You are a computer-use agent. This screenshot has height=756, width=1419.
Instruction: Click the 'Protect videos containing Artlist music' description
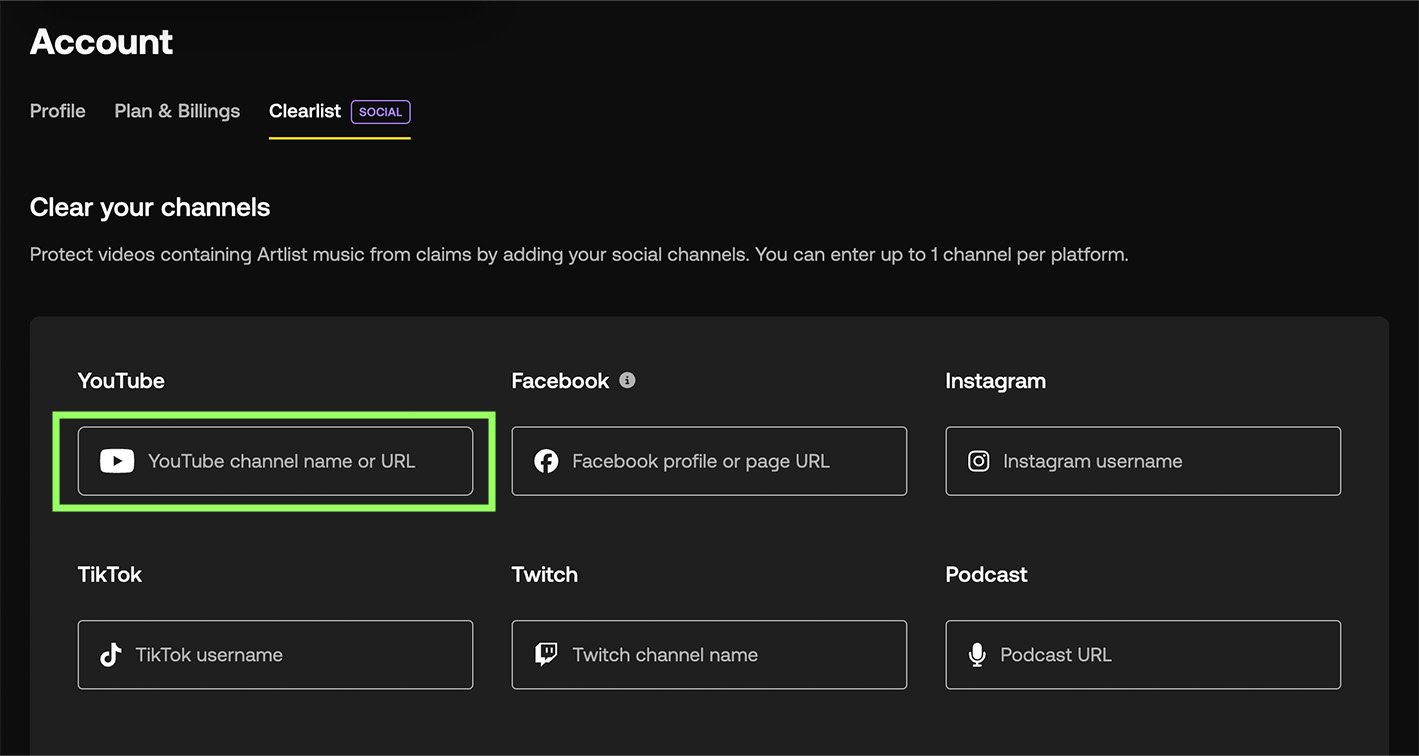tap(579, 255)
